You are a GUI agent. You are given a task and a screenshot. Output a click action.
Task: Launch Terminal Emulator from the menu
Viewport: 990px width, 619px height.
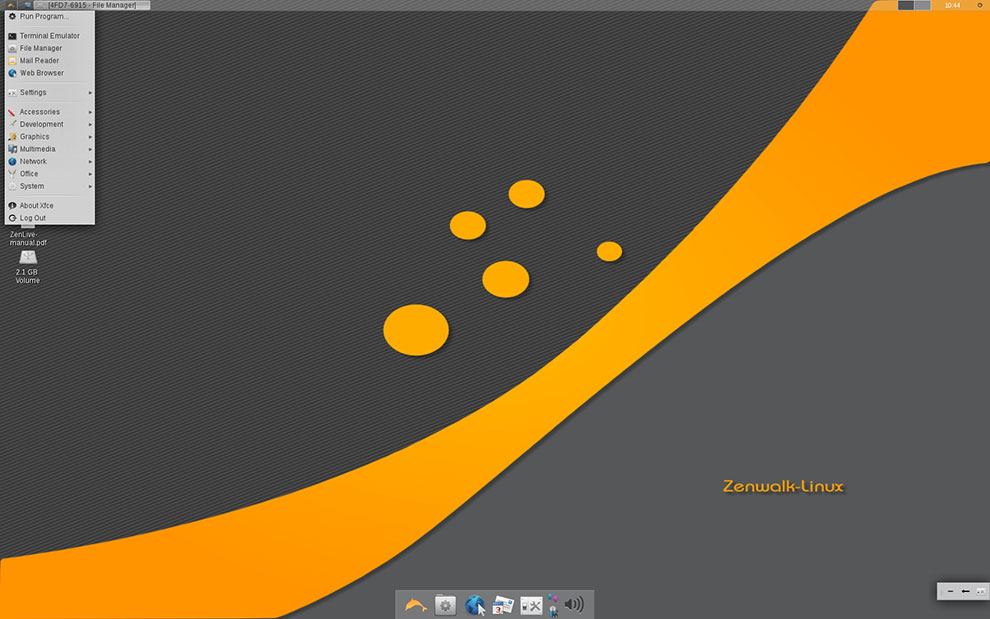click(50, 36)
